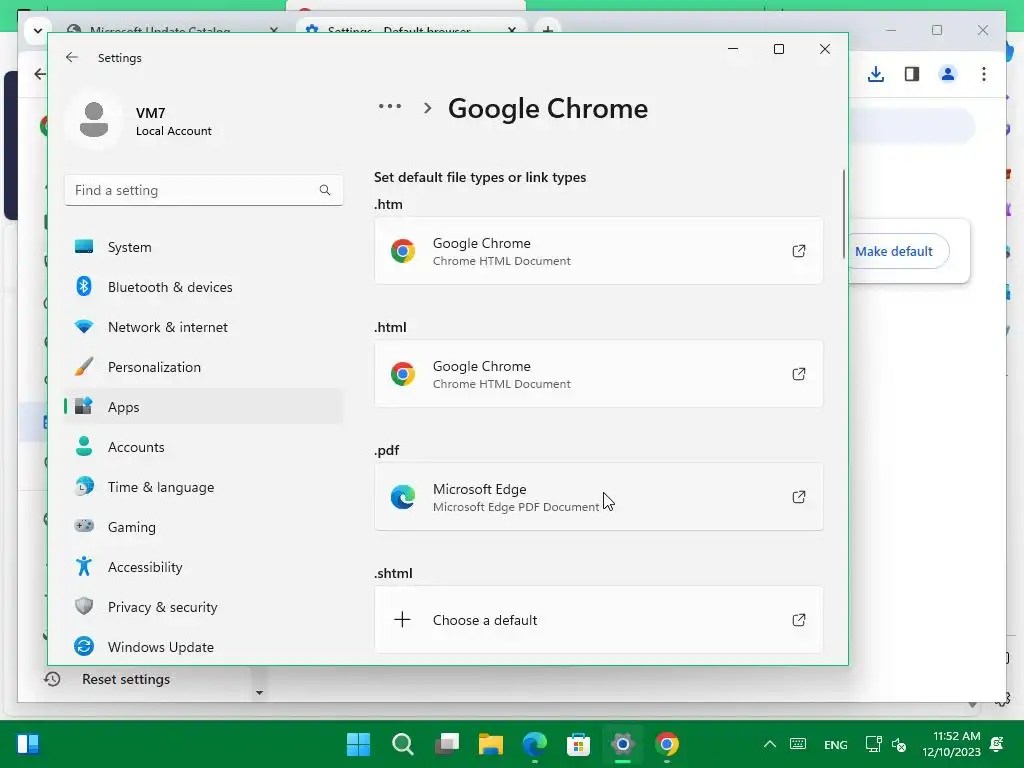Expand breadcrumb ellipsis before Google Chrome

(x=390, y=106)
